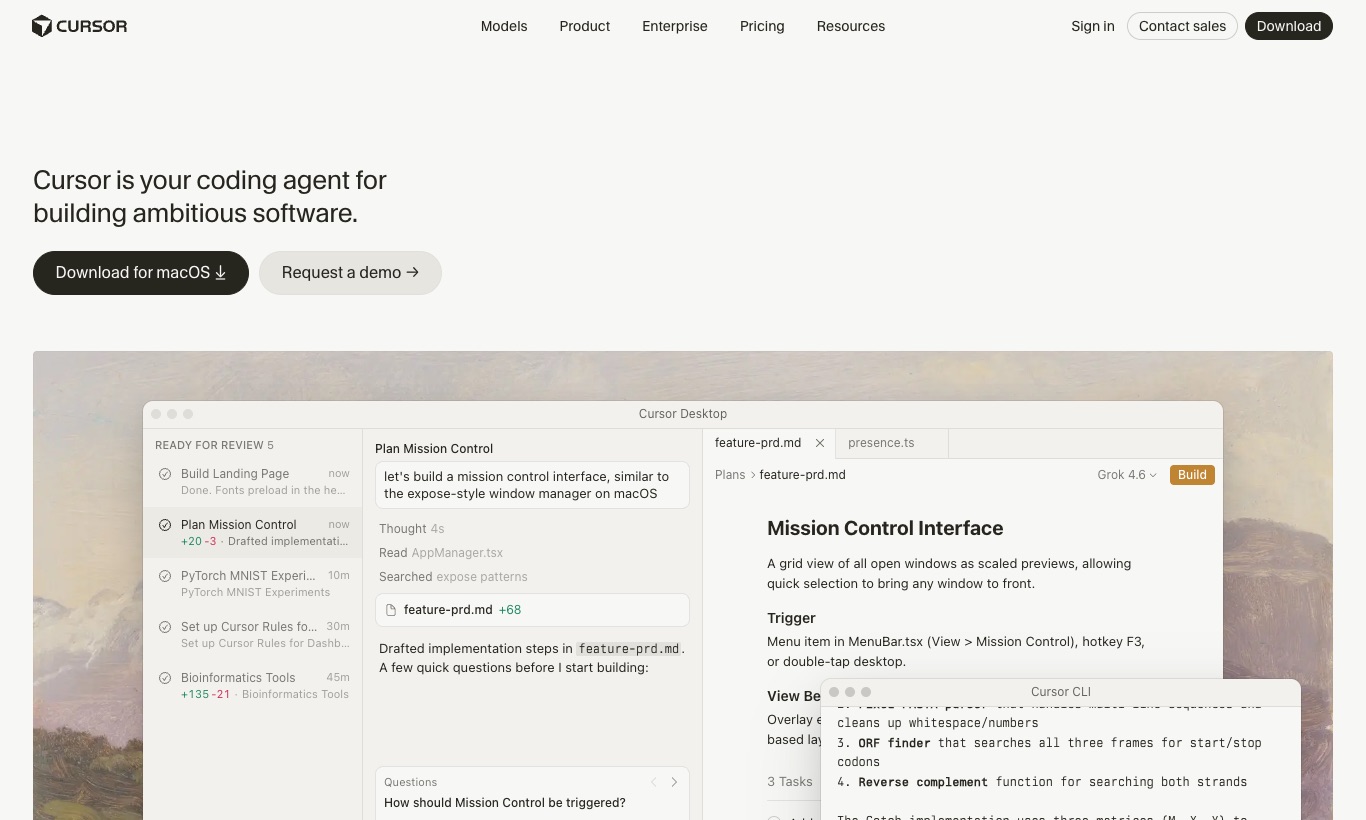Click the Mission Control Interface heading
1366x820 pixels.
(885, 528)
